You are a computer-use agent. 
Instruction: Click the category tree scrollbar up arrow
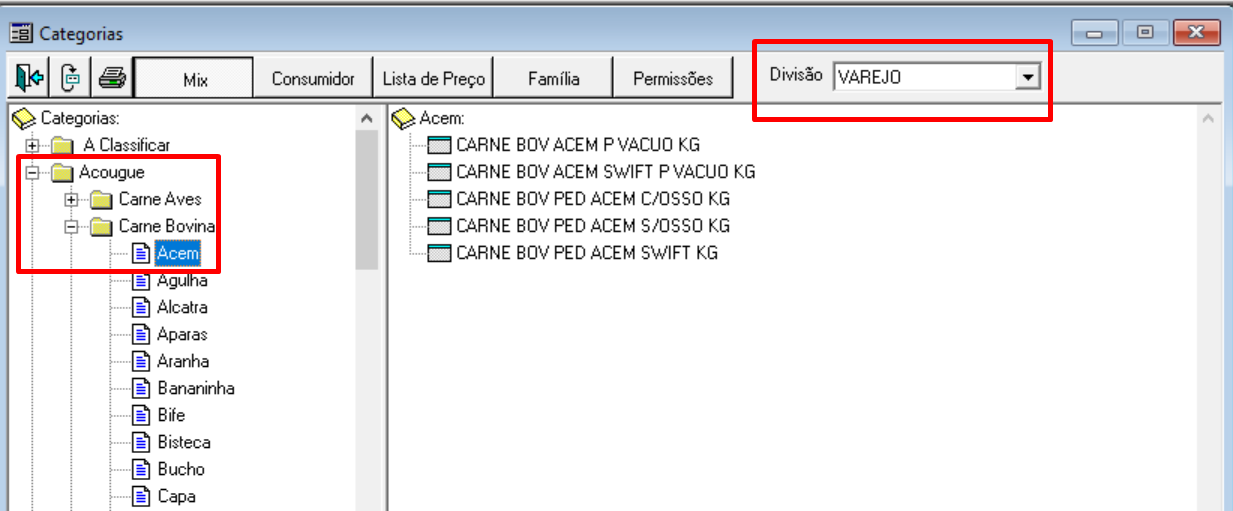(366, 118)
